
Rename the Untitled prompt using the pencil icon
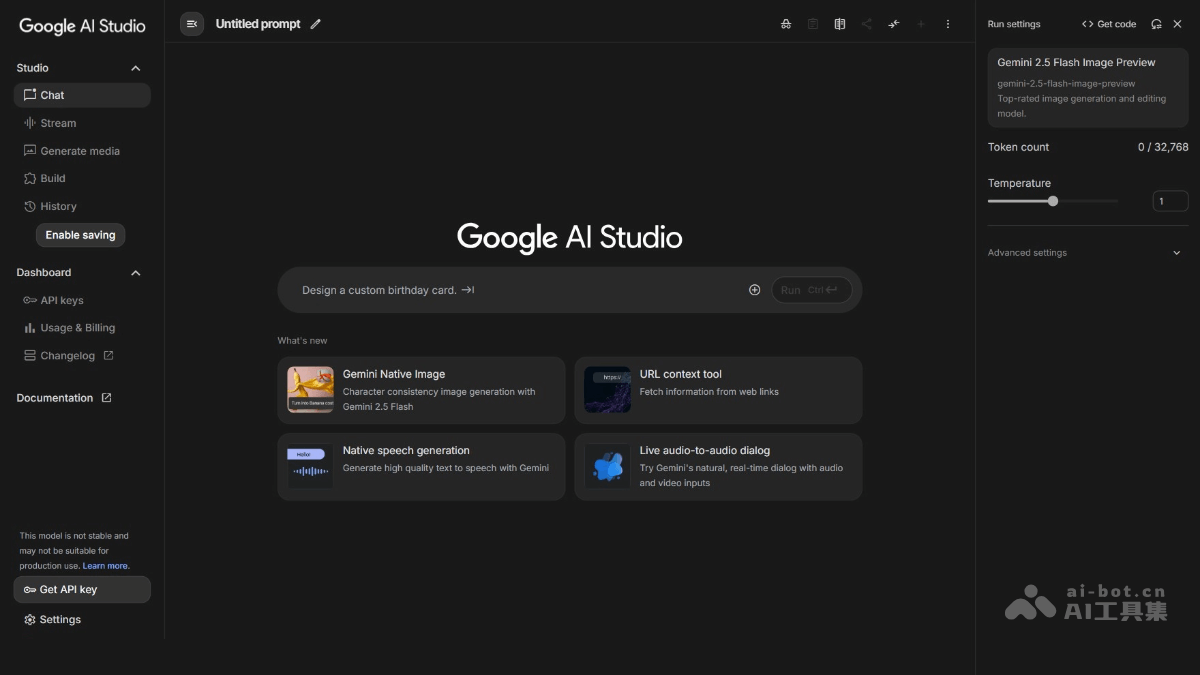coord(316,23)
